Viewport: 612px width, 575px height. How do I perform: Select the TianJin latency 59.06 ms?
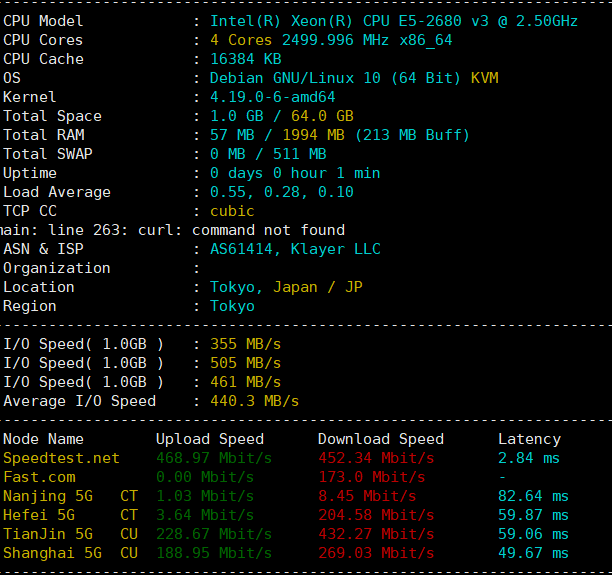(534, 534)
